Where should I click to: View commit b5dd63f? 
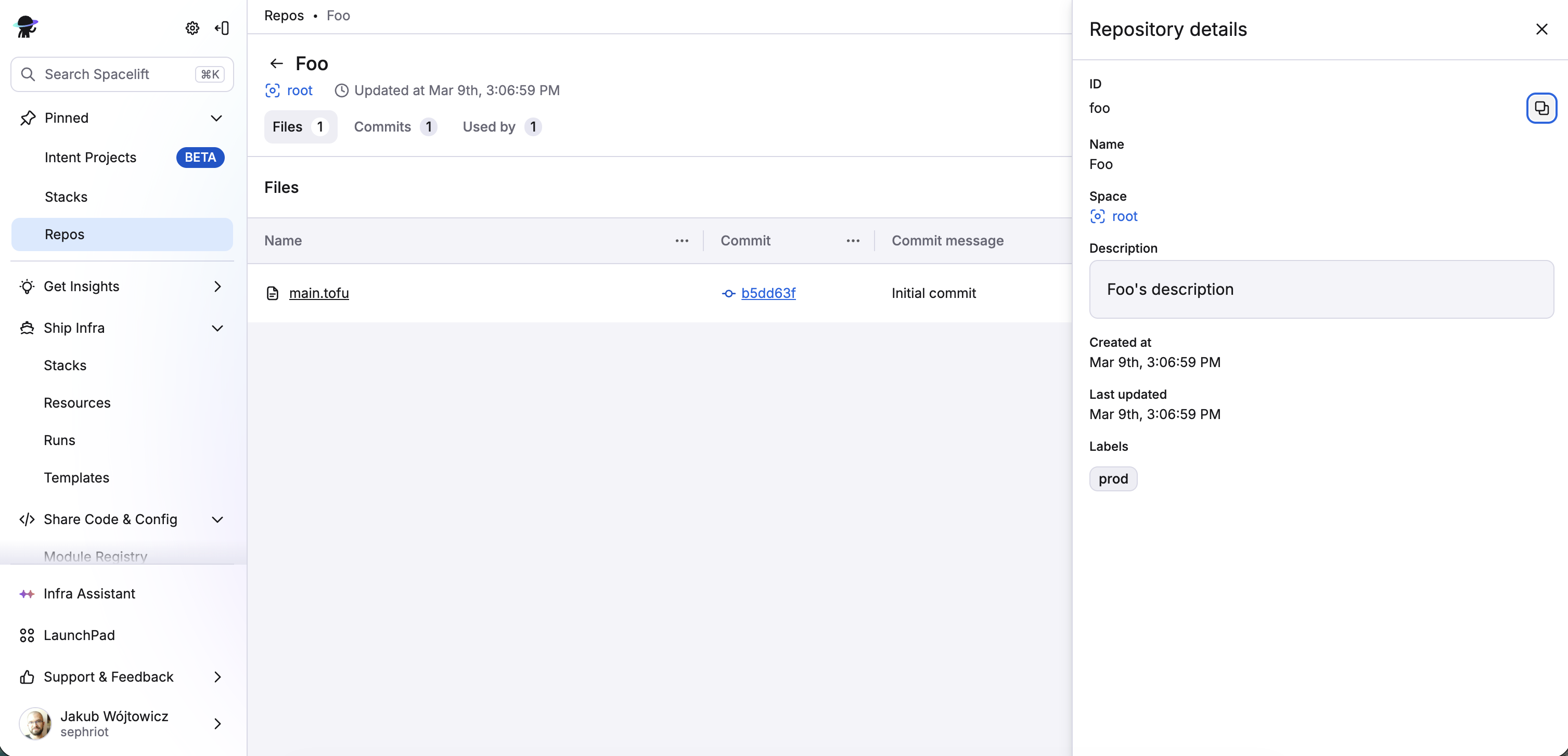768,293
